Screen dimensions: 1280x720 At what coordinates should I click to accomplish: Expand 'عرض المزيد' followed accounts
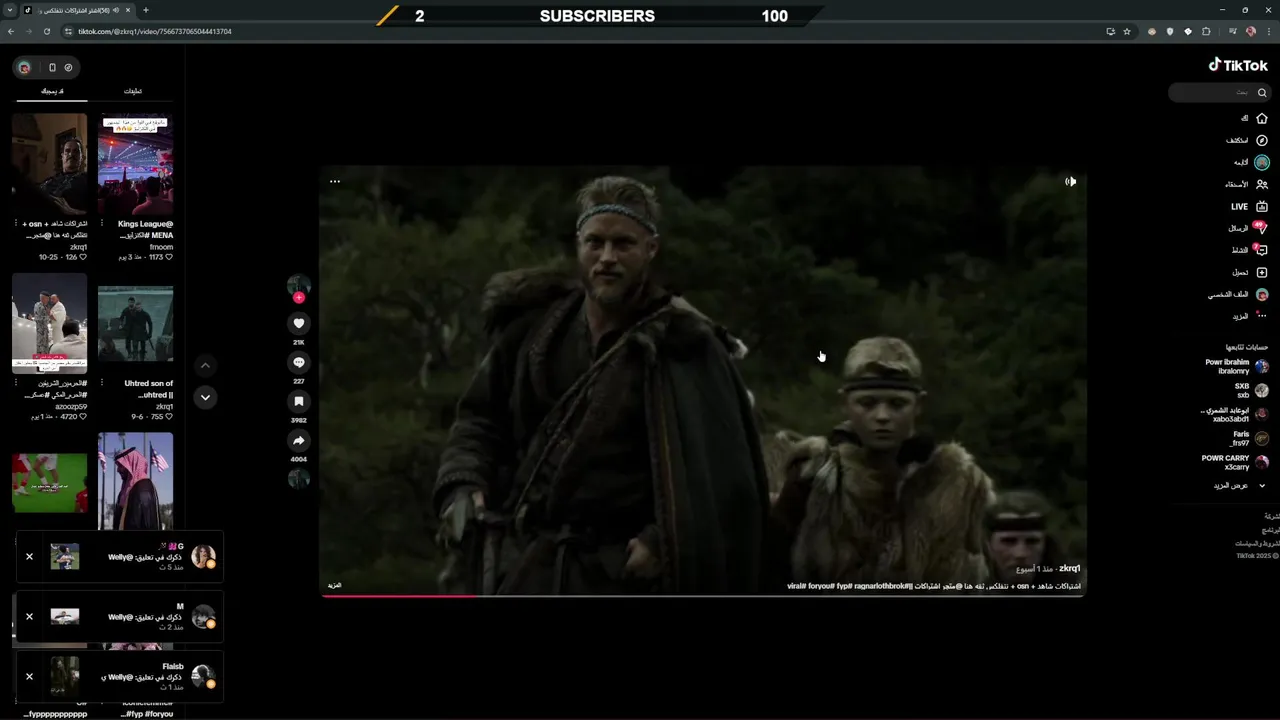1240,485
